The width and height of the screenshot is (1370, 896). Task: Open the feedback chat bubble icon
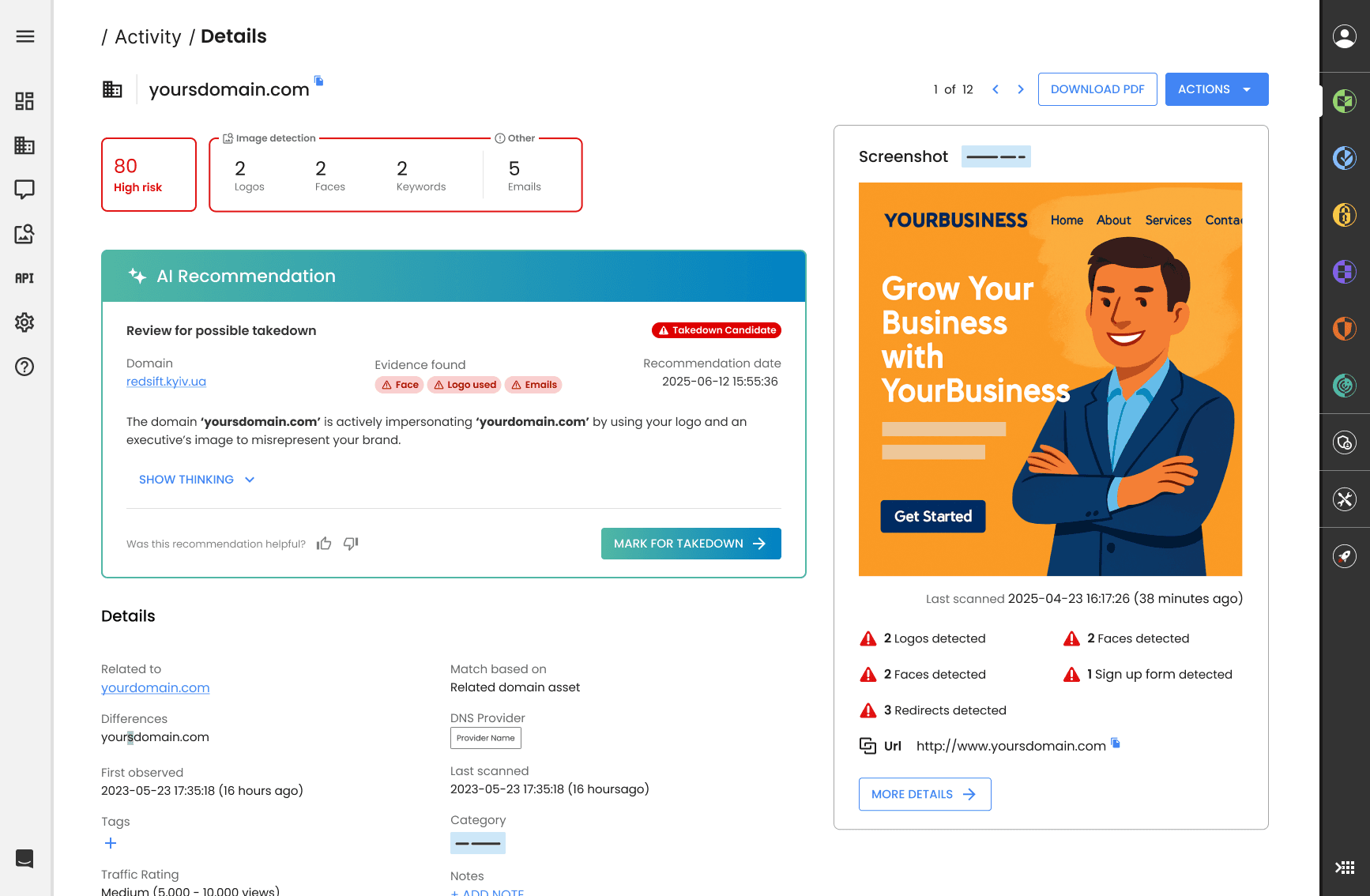point(24,190)
